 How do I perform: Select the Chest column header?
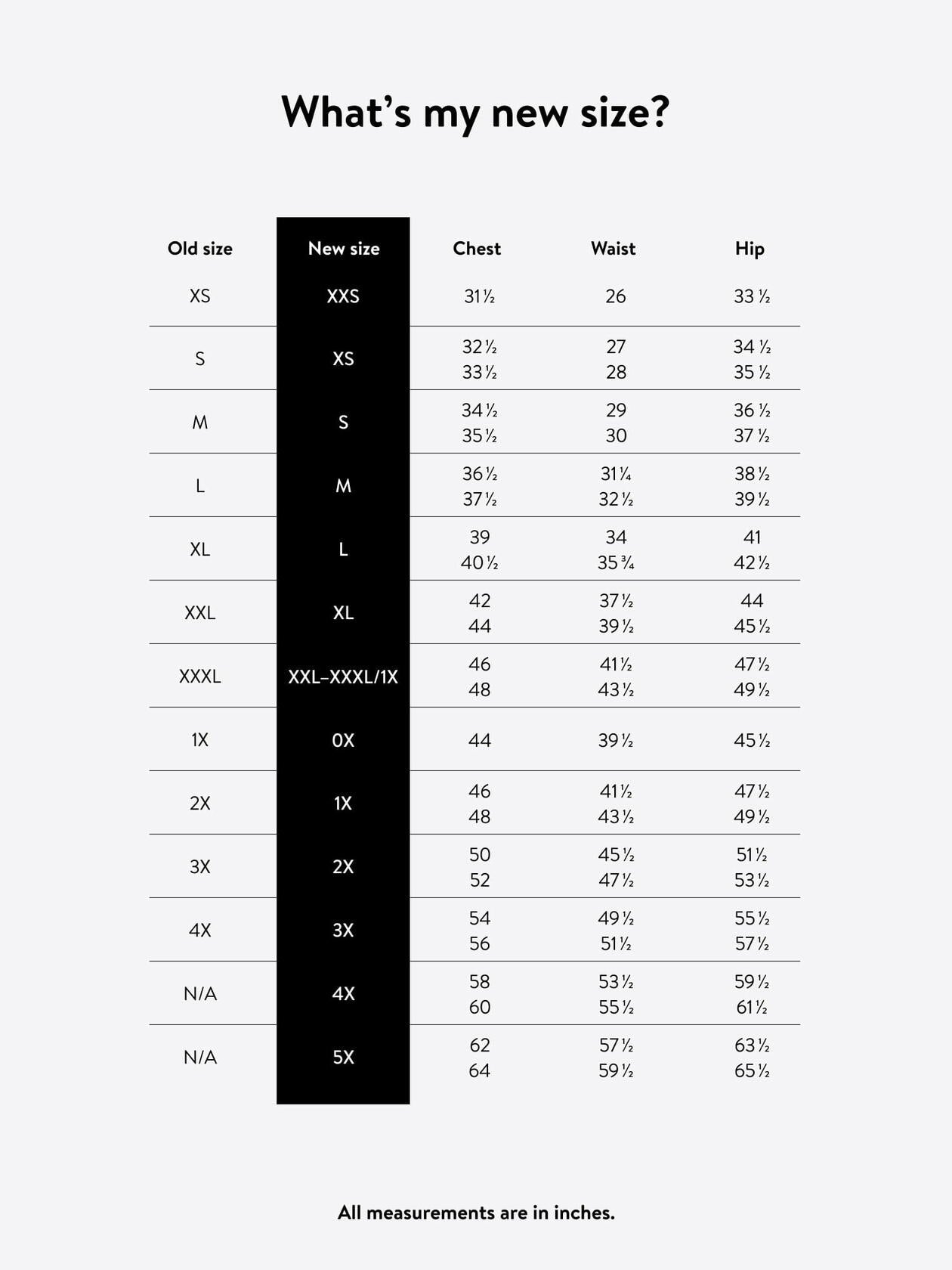pos(477,249)
